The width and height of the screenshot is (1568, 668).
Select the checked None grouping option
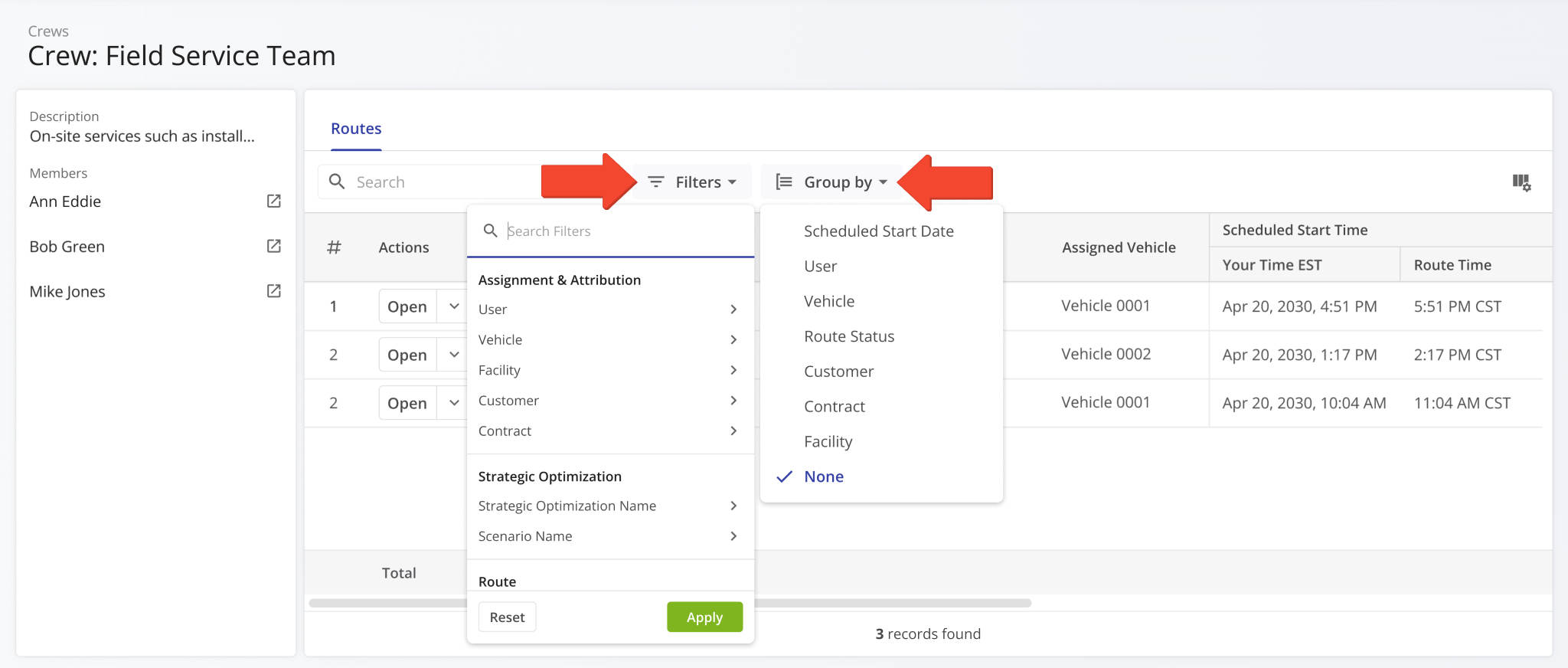pyautogui.click(x=823, y=476)
